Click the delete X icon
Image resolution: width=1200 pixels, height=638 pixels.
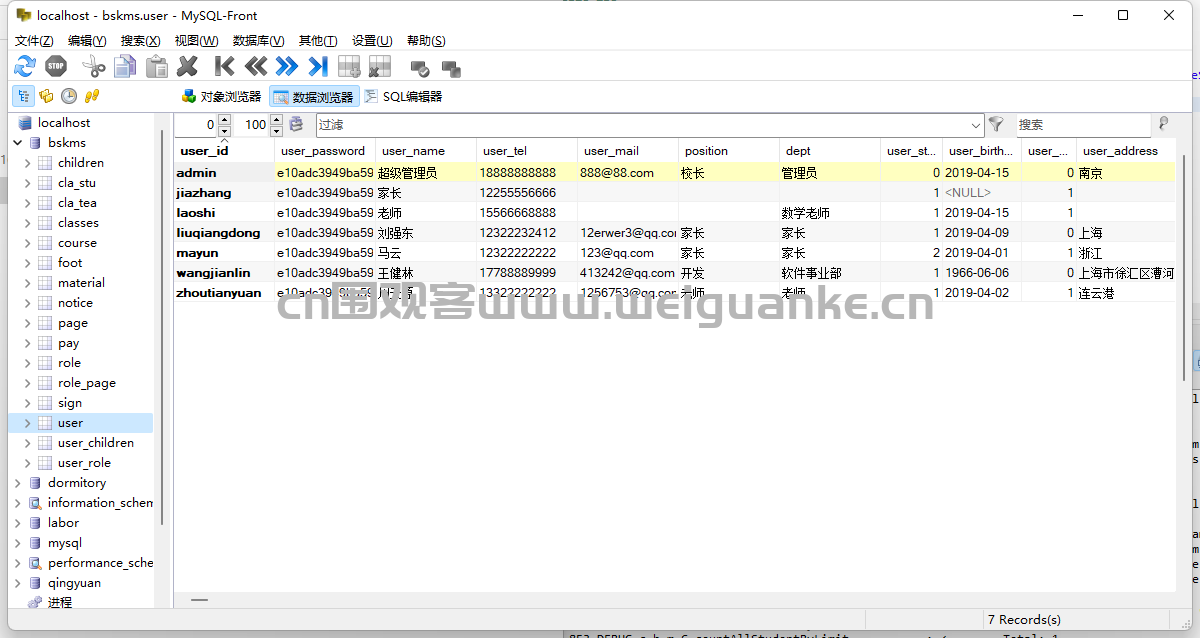coord(187,67)
